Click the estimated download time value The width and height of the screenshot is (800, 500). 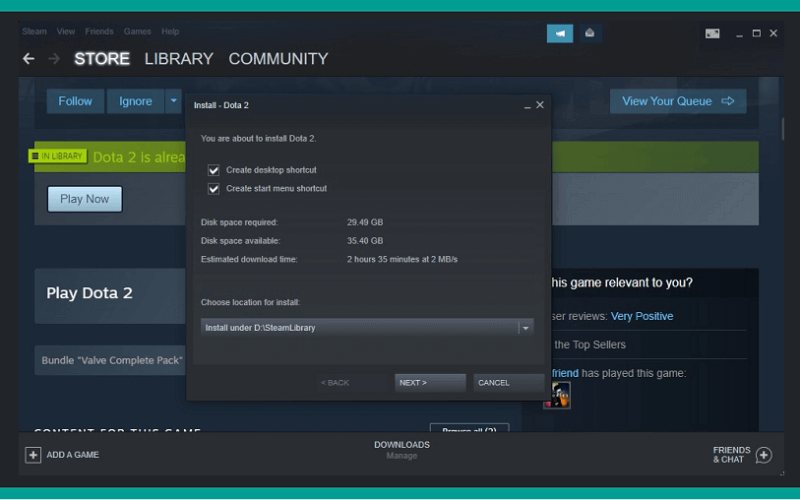tap(402, 259)
